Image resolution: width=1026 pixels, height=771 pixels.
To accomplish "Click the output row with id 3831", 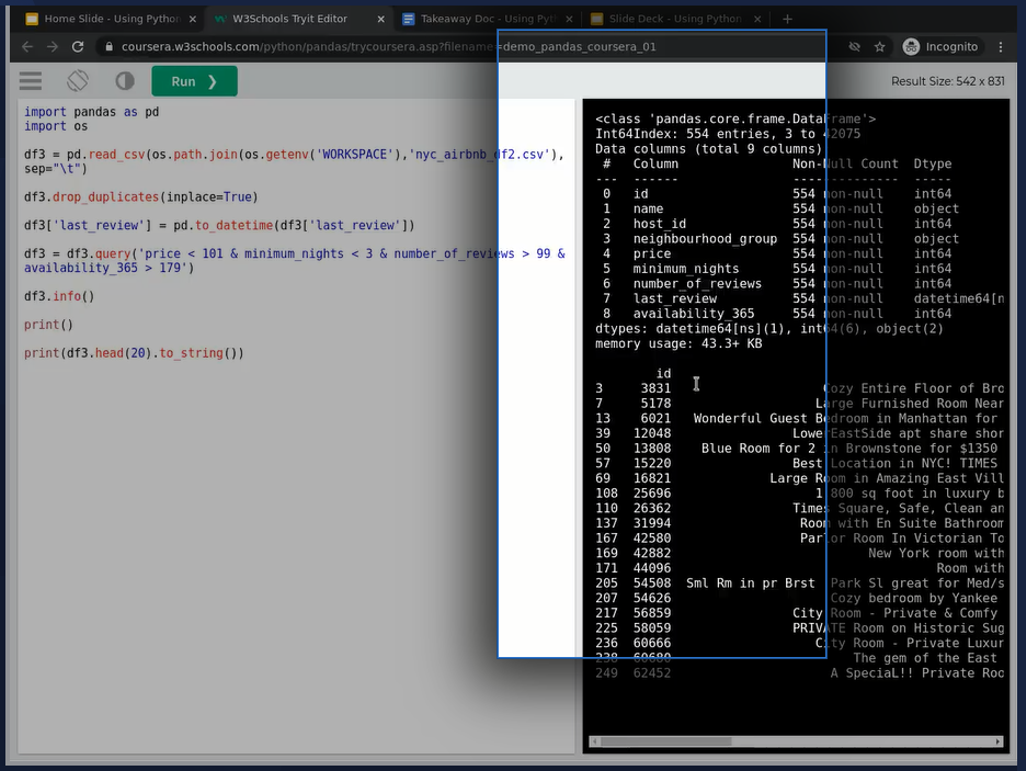I will [799, 389].
